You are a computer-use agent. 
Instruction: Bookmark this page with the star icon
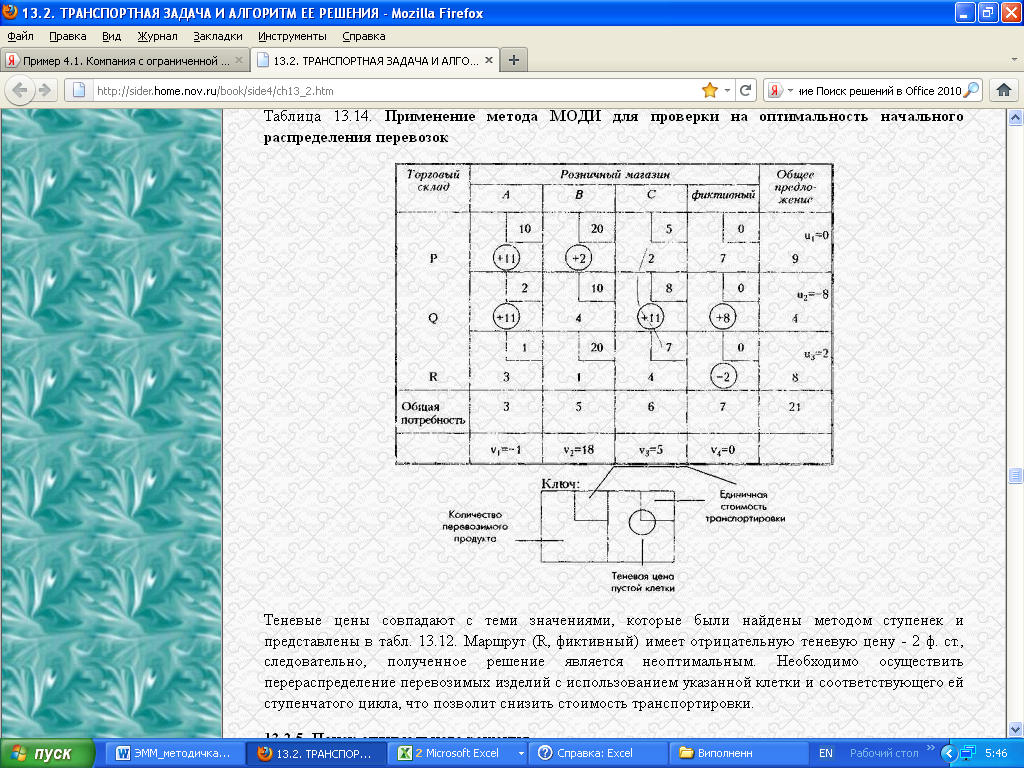(x=709, y=90)
